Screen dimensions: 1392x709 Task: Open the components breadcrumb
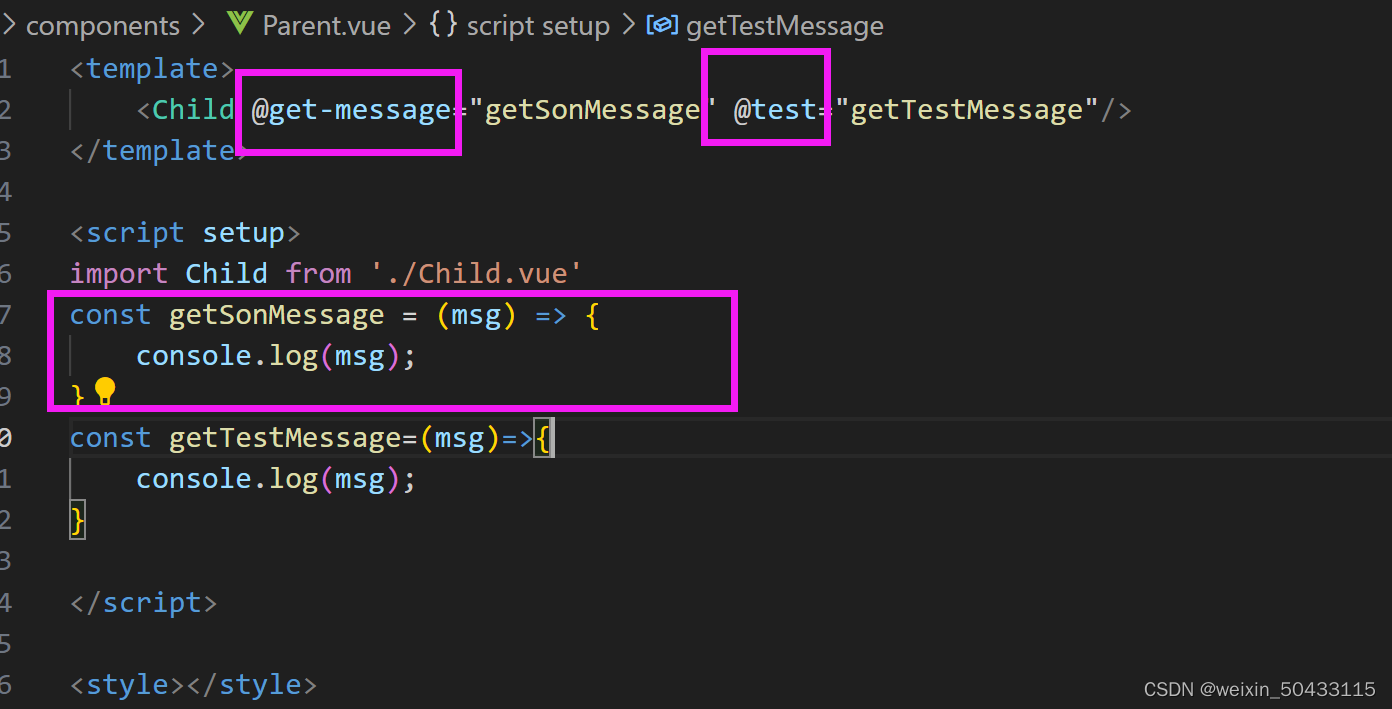(x=103, y=26)
